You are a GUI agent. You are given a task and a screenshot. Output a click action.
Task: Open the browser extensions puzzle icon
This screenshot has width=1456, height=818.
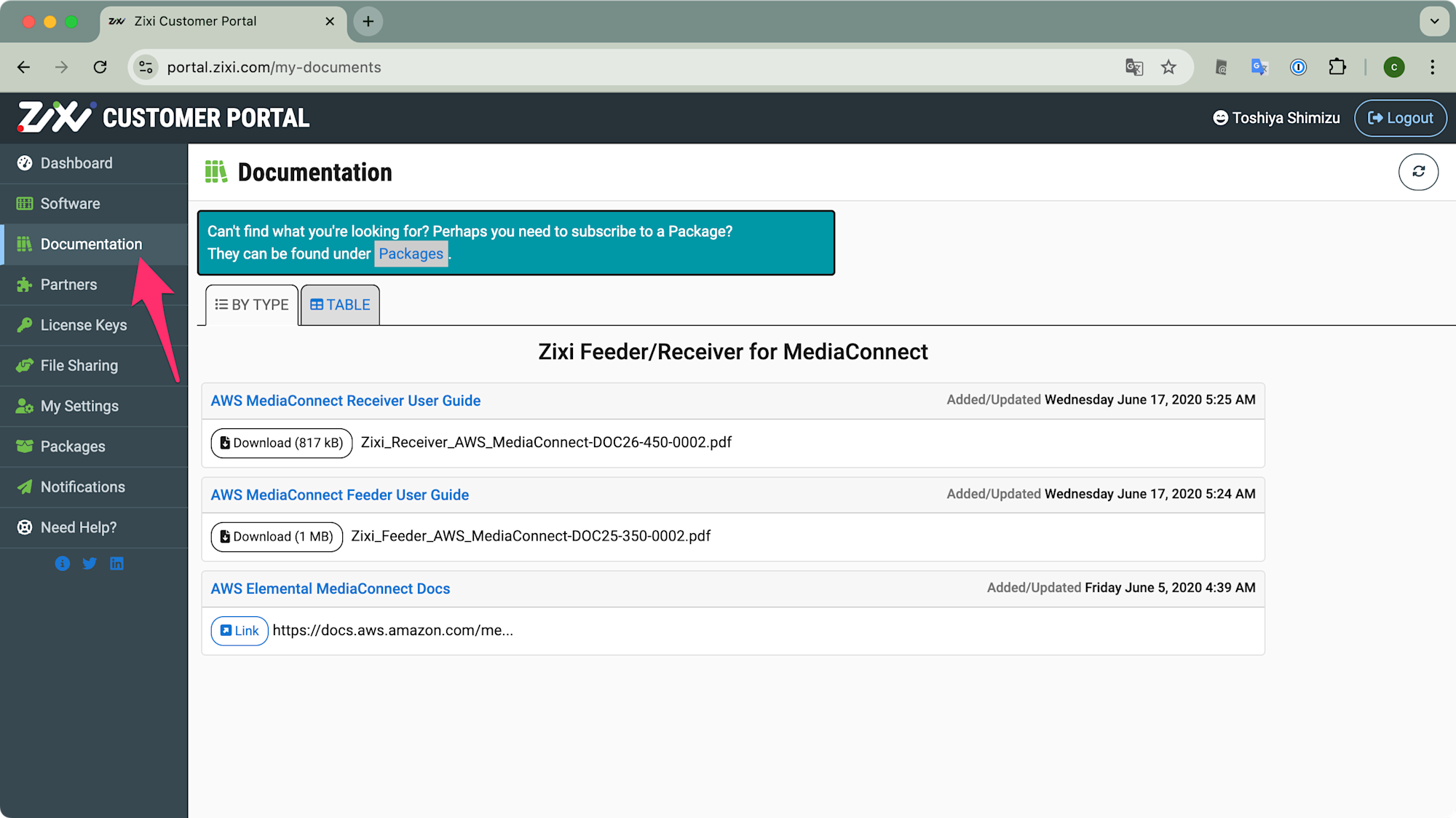tap(1337, 67)
